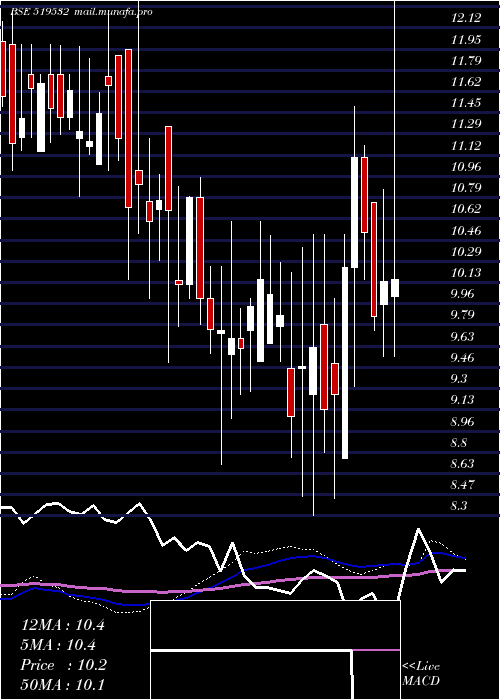Click the 8.8 price axis label

[x=460, y=443]
